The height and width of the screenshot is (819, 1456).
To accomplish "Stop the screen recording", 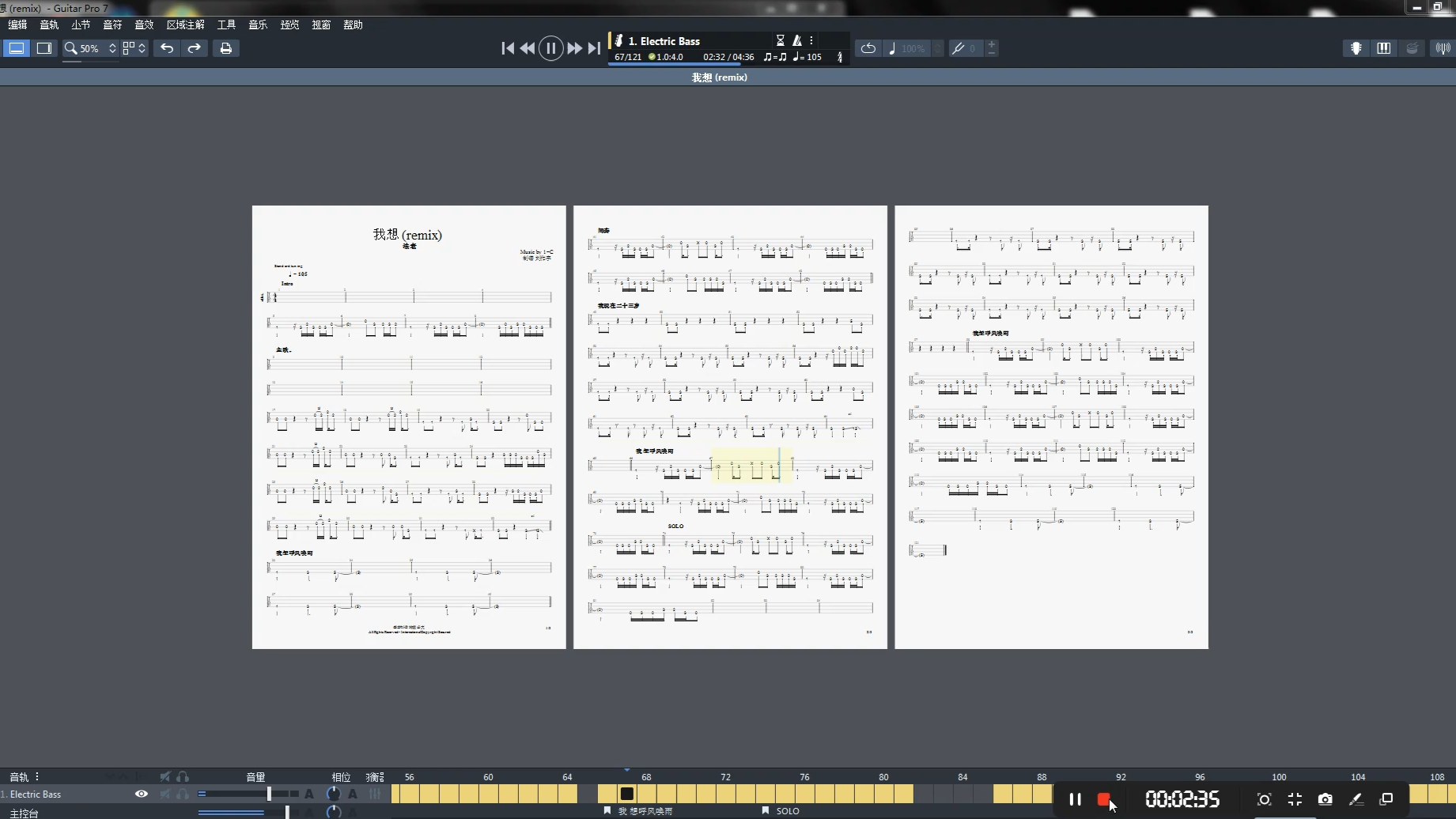I will pos(1104,799).
